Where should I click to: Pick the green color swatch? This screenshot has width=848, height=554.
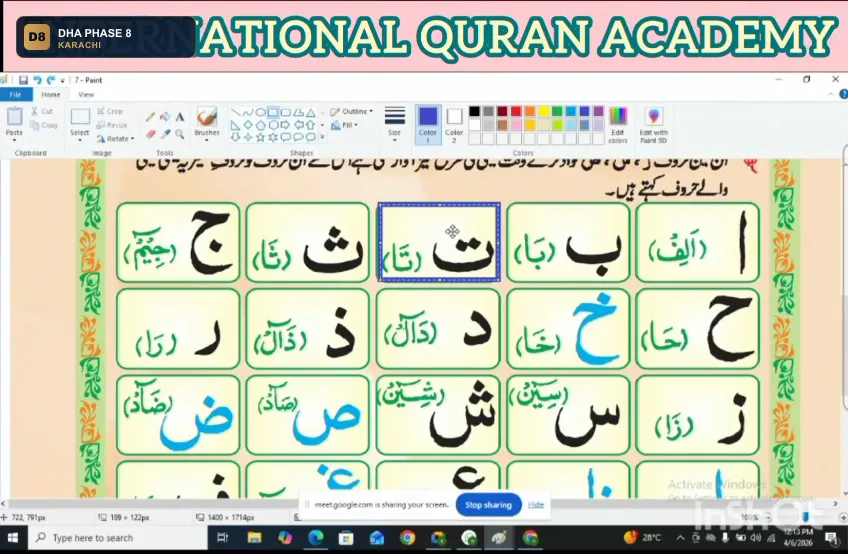tap(557, 111)
